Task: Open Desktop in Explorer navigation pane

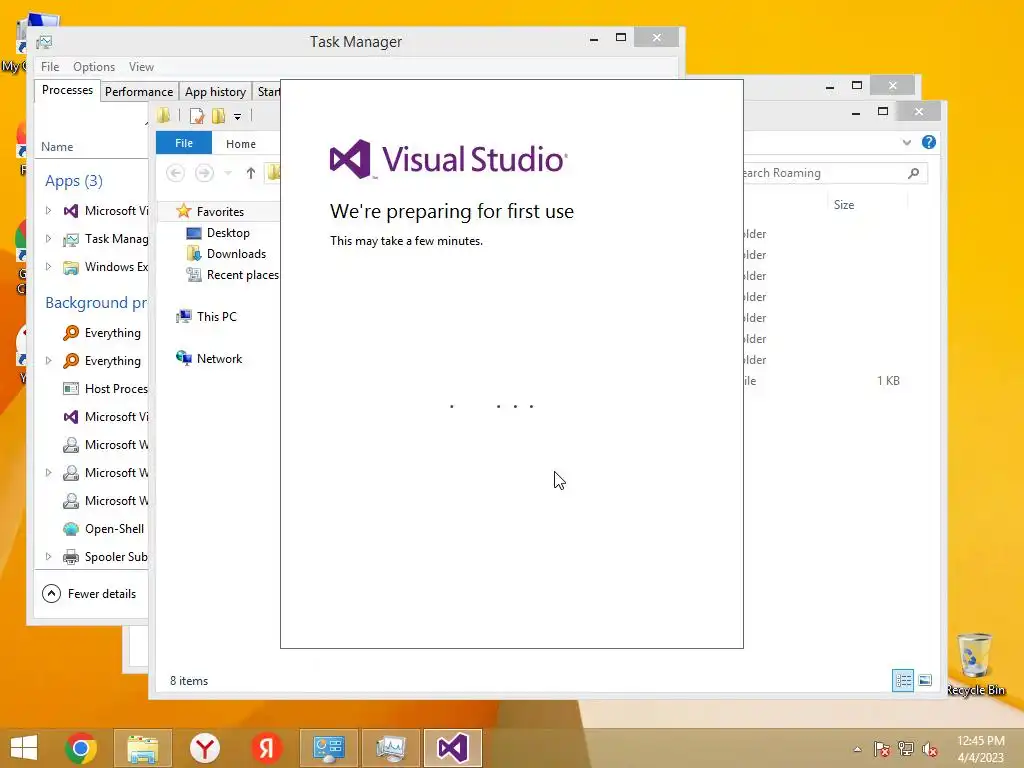Action: coord(228,232)
